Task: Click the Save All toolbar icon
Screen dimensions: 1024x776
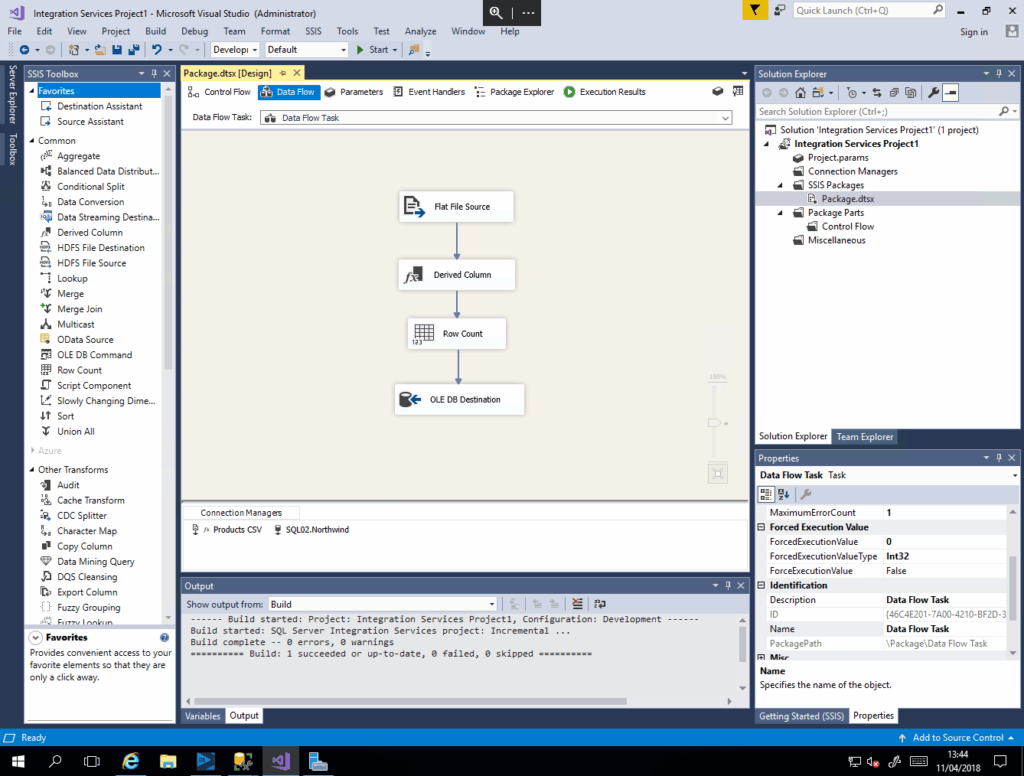Action: (132, 49)
